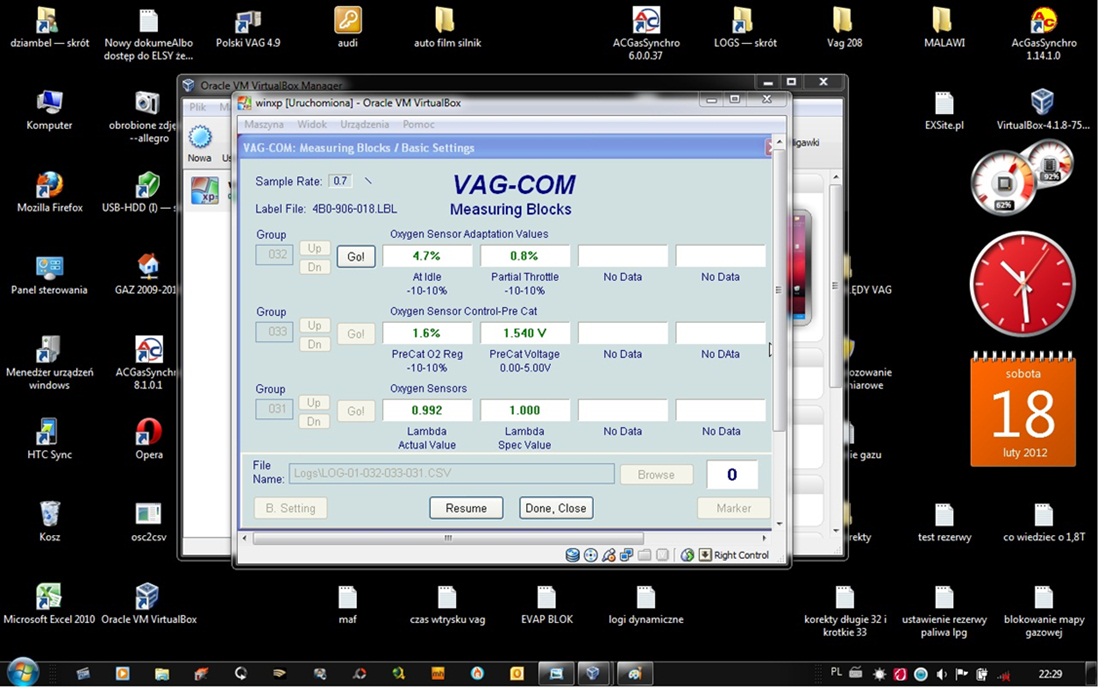Click the log File Name input field

click(451, 473)
